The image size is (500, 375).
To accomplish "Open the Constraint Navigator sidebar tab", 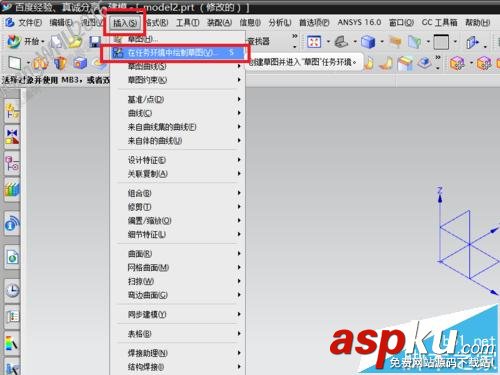I will click(12, 137).
